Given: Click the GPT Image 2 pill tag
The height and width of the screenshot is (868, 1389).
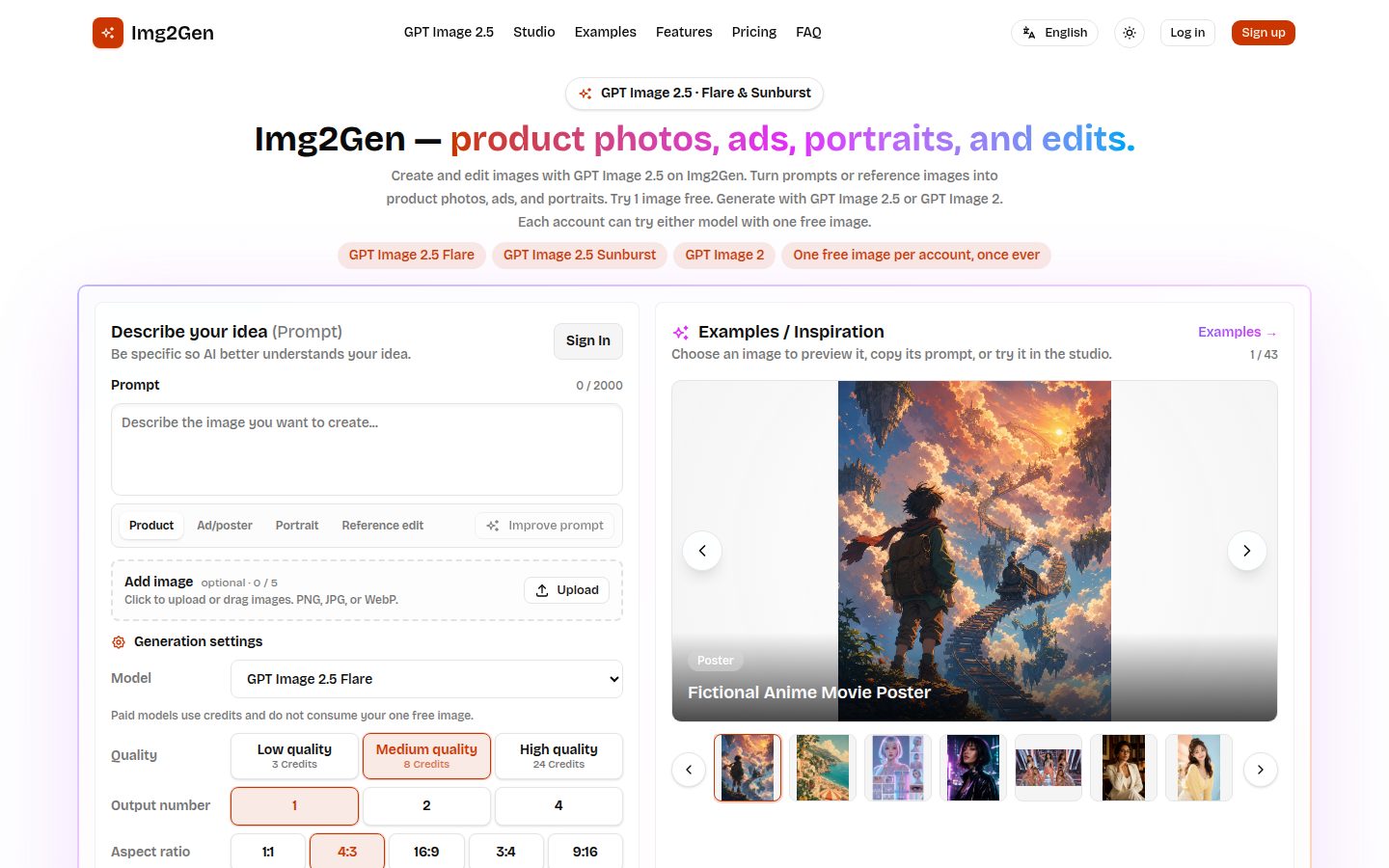Looking at the screenshot, I should coord(724,256).
